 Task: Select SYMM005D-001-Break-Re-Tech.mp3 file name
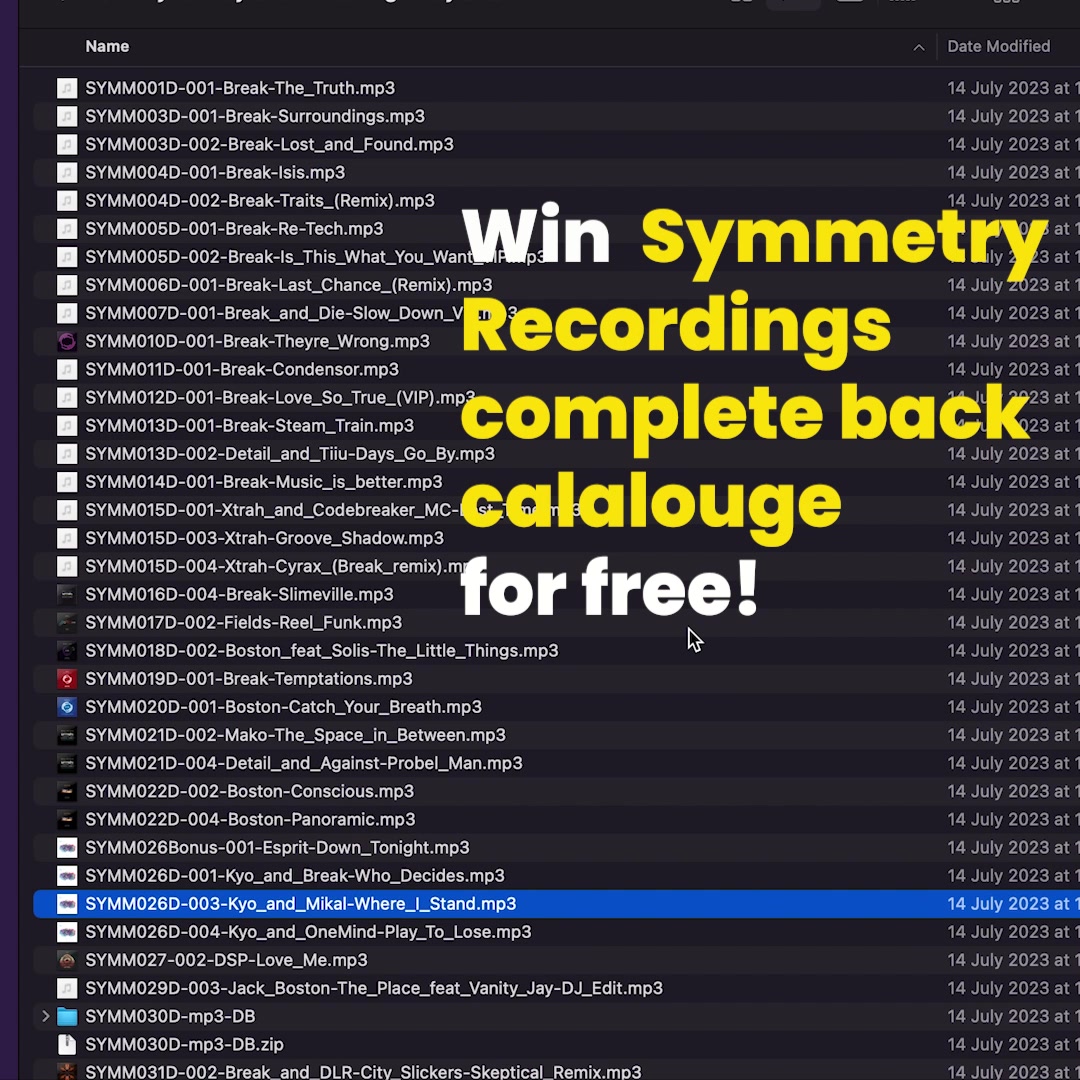click(x=234, y=229)
